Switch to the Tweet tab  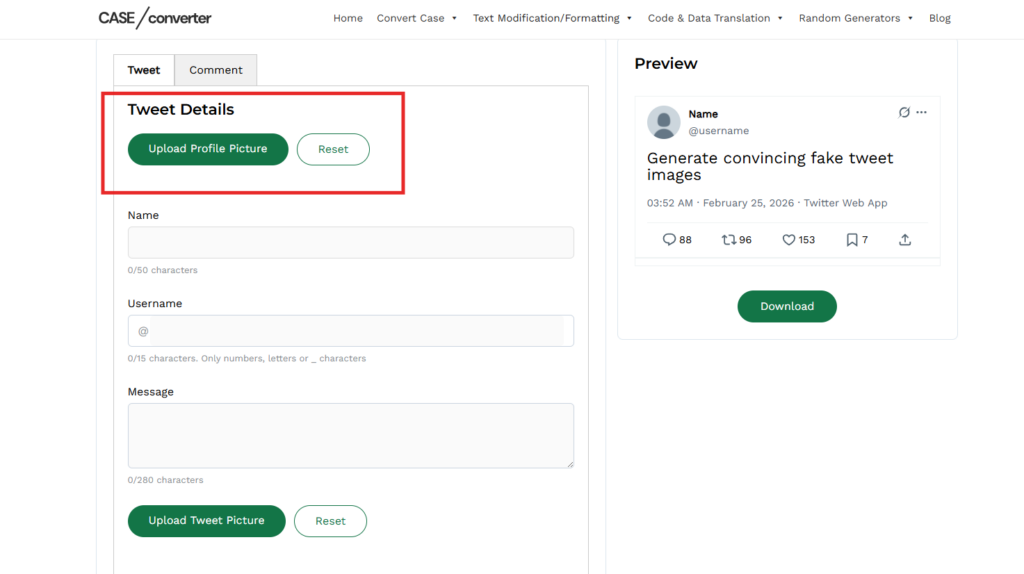pos(144,70)
